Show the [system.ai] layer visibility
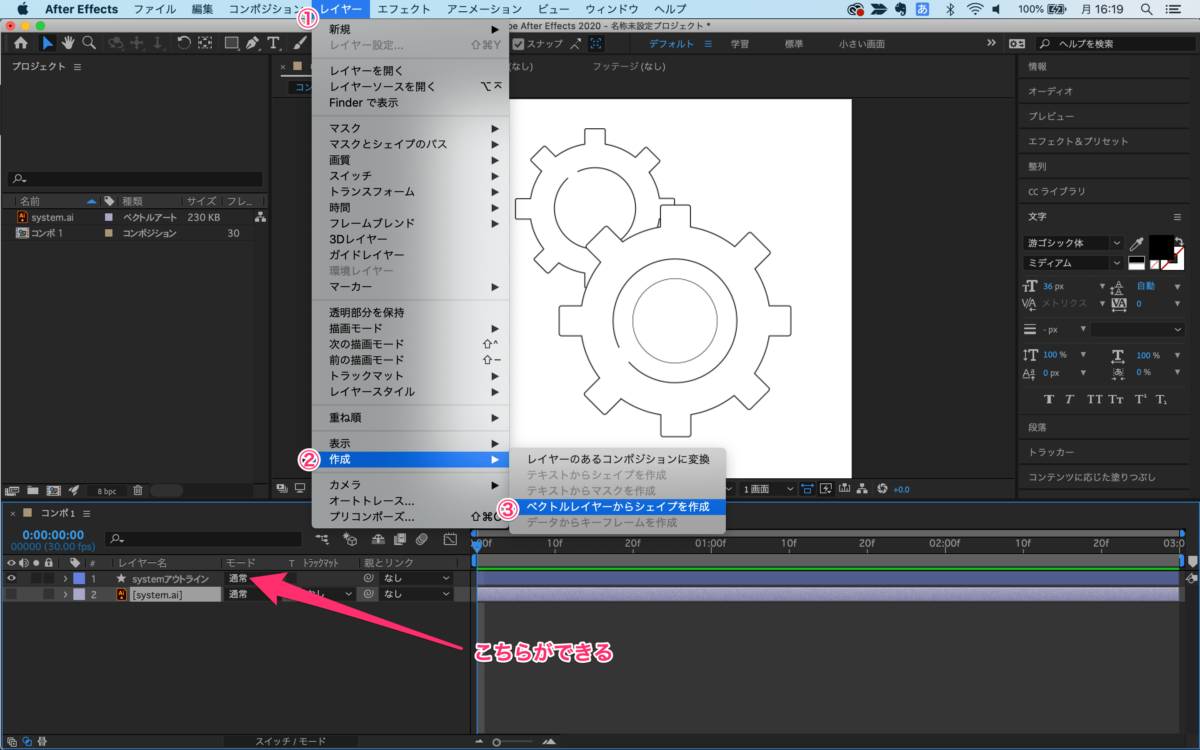 pos(10,592)
